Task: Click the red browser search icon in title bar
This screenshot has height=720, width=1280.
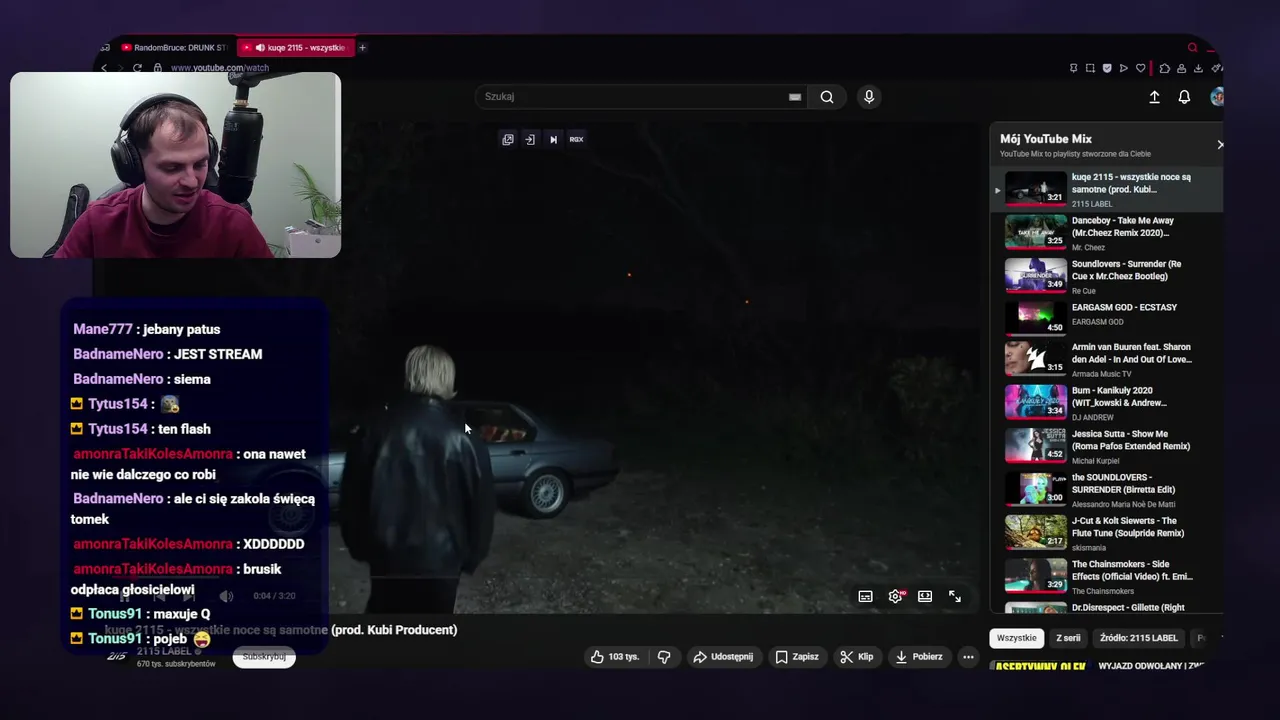Action: [x=1192, y=47]
